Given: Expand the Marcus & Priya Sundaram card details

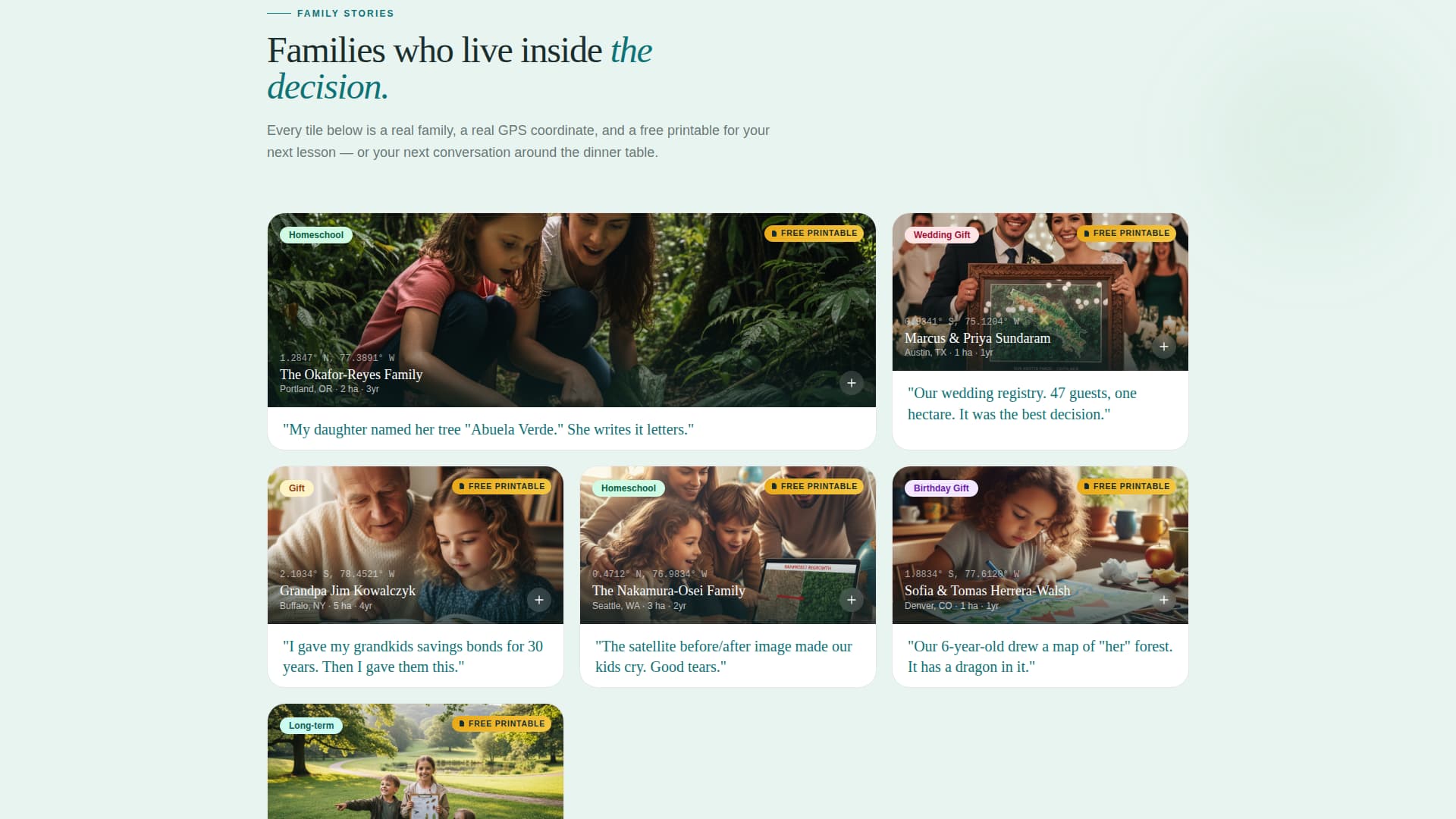Looking at the screenshot, I should 1163,346.
